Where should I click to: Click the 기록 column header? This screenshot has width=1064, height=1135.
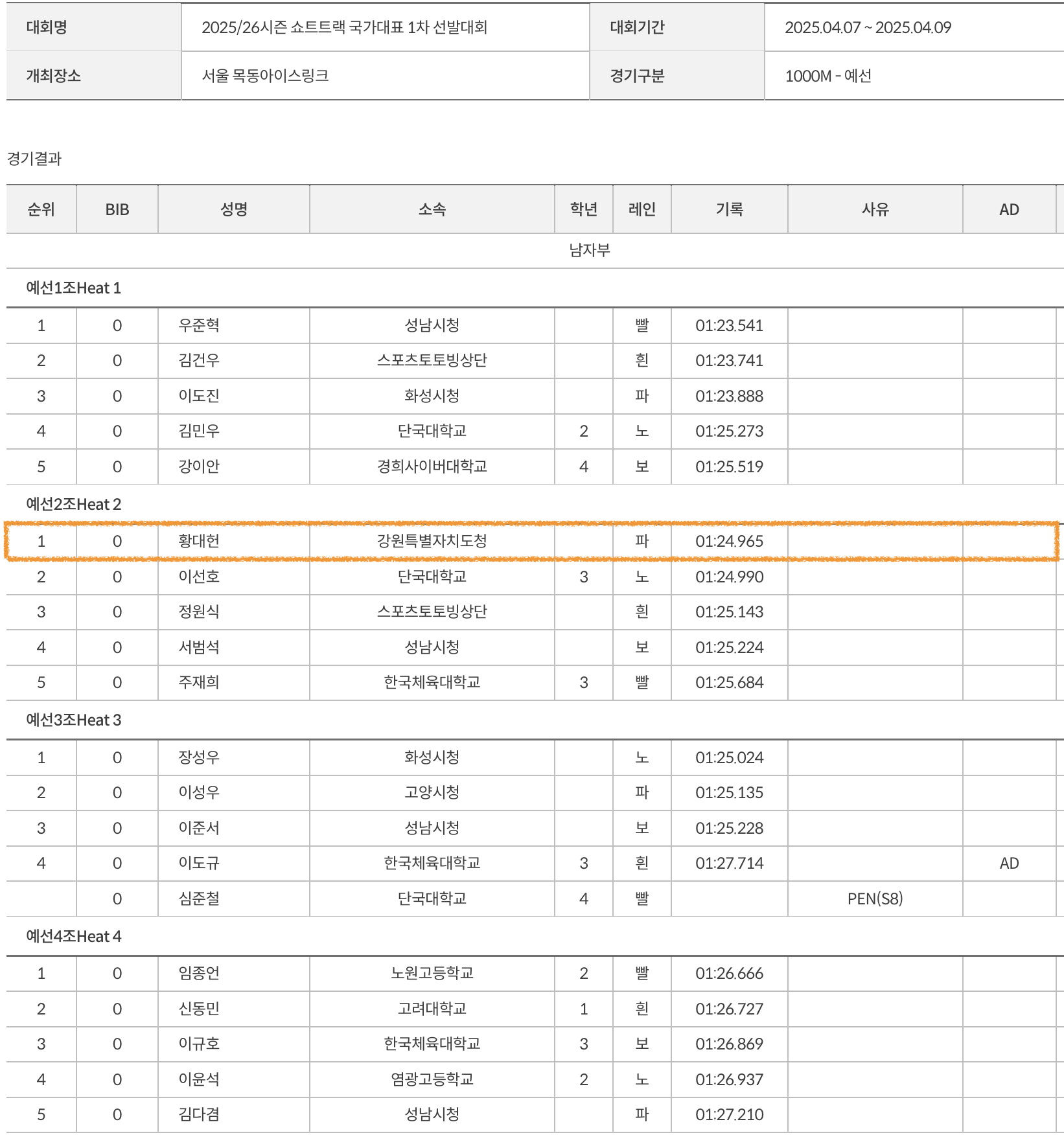point(729,209)
